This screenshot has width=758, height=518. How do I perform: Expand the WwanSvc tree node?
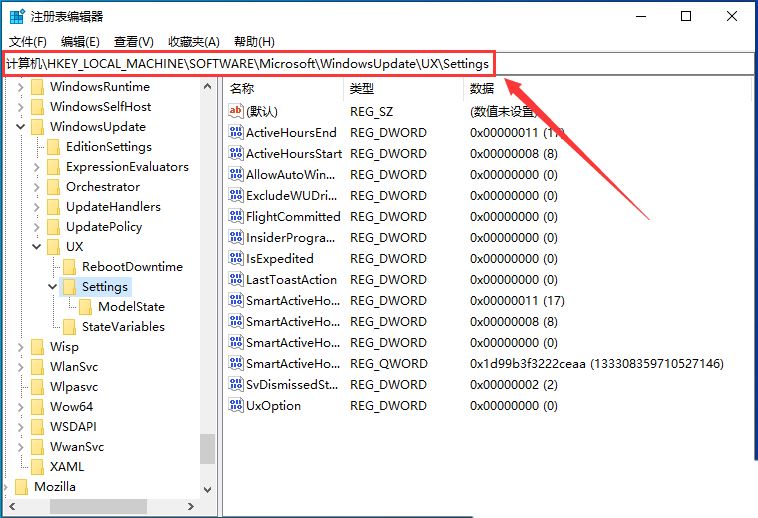click(20, 447)
